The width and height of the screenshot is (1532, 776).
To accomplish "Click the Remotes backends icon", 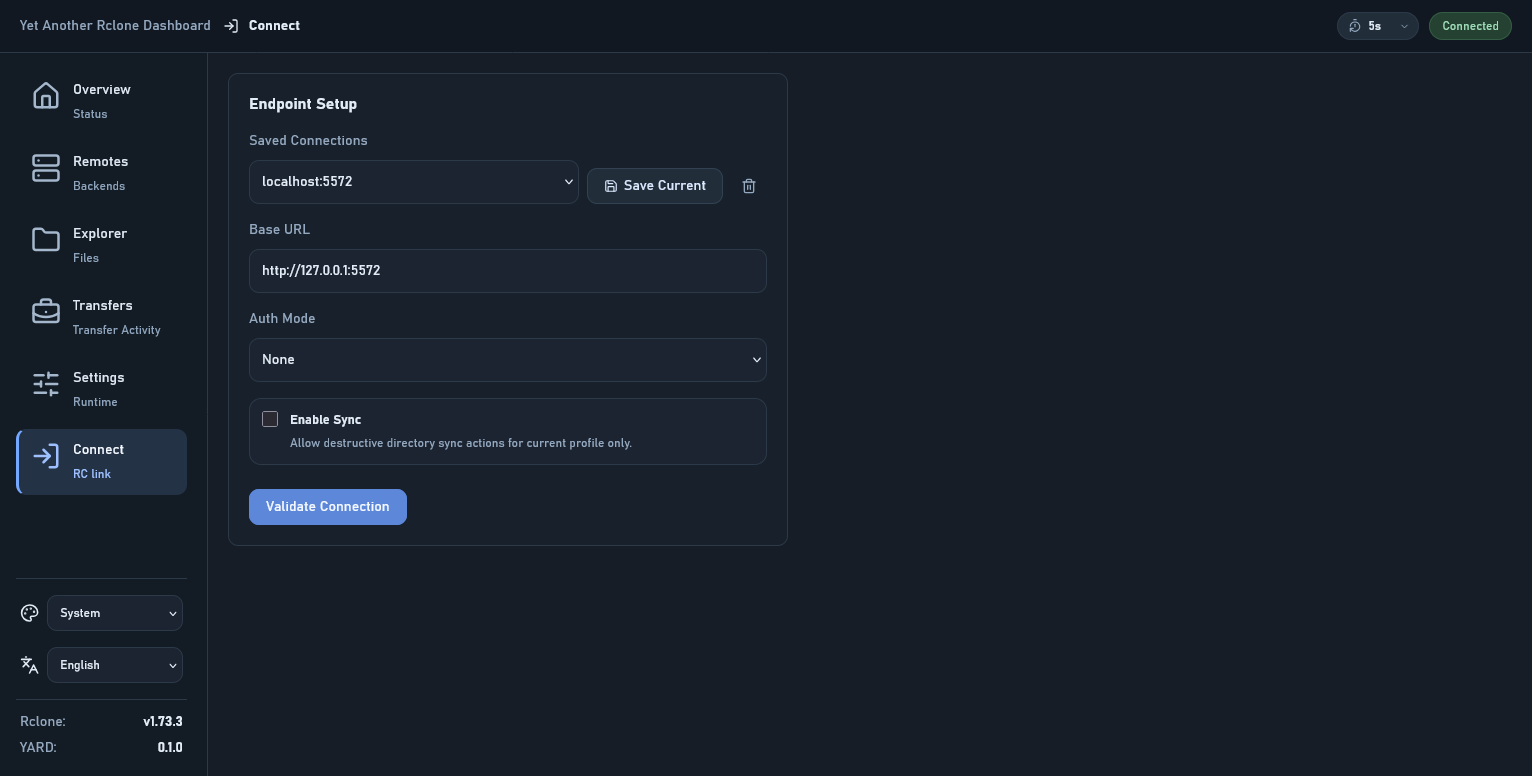I will [46, 168].
